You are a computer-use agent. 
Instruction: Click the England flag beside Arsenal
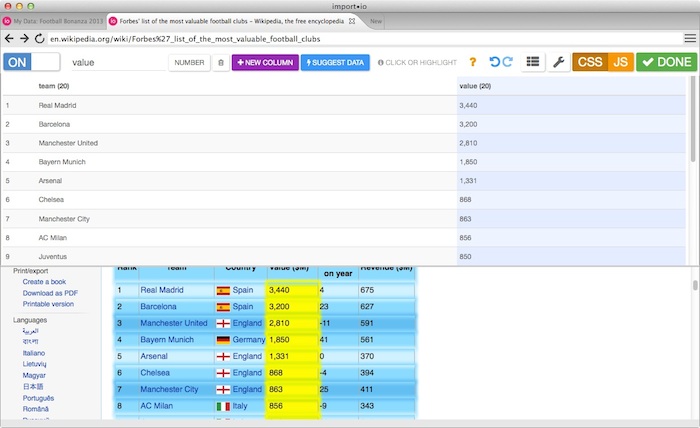(x=223, y=357)
